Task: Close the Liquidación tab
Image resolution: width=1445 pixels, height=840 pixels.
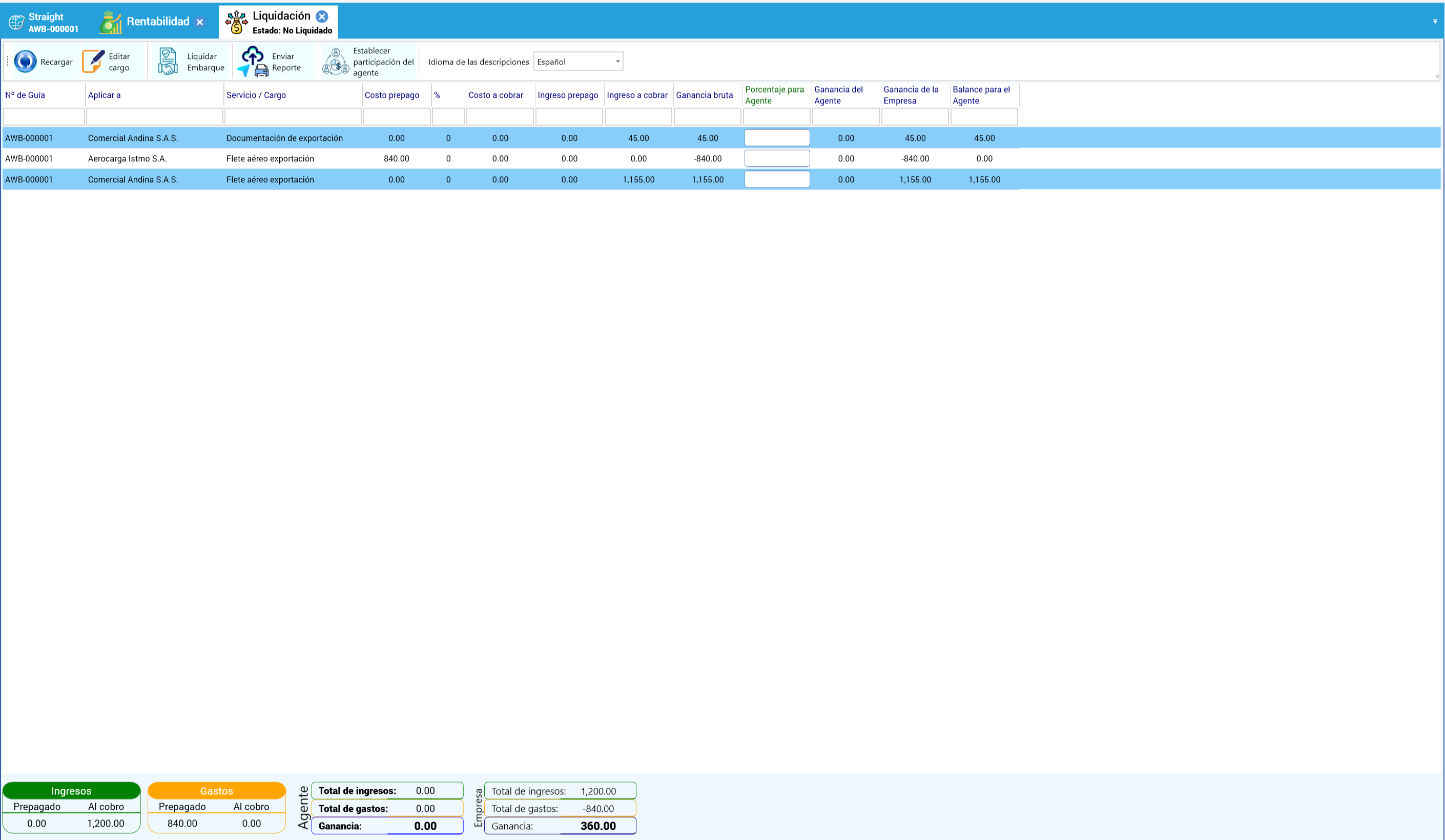Action: coord(322,16)
